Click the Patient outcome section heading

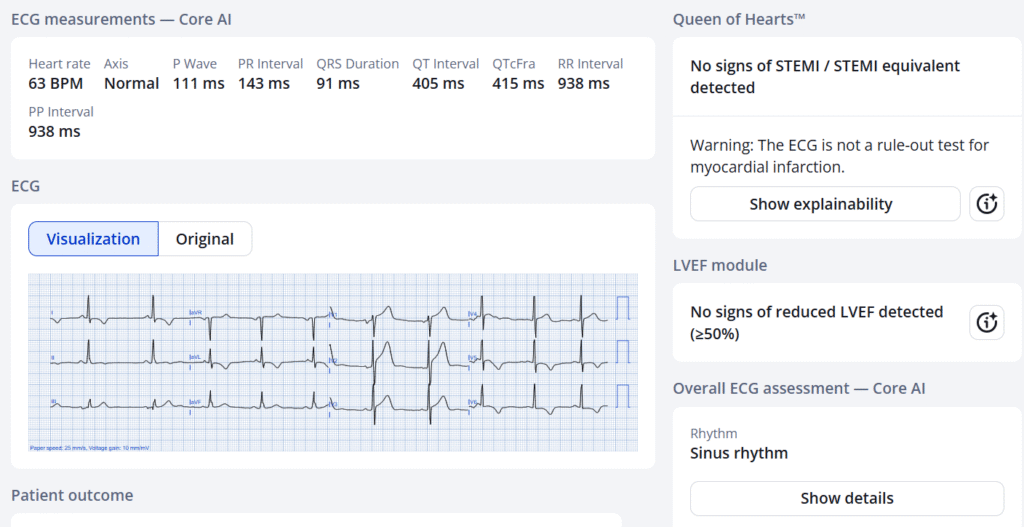(x=72, y=495)
